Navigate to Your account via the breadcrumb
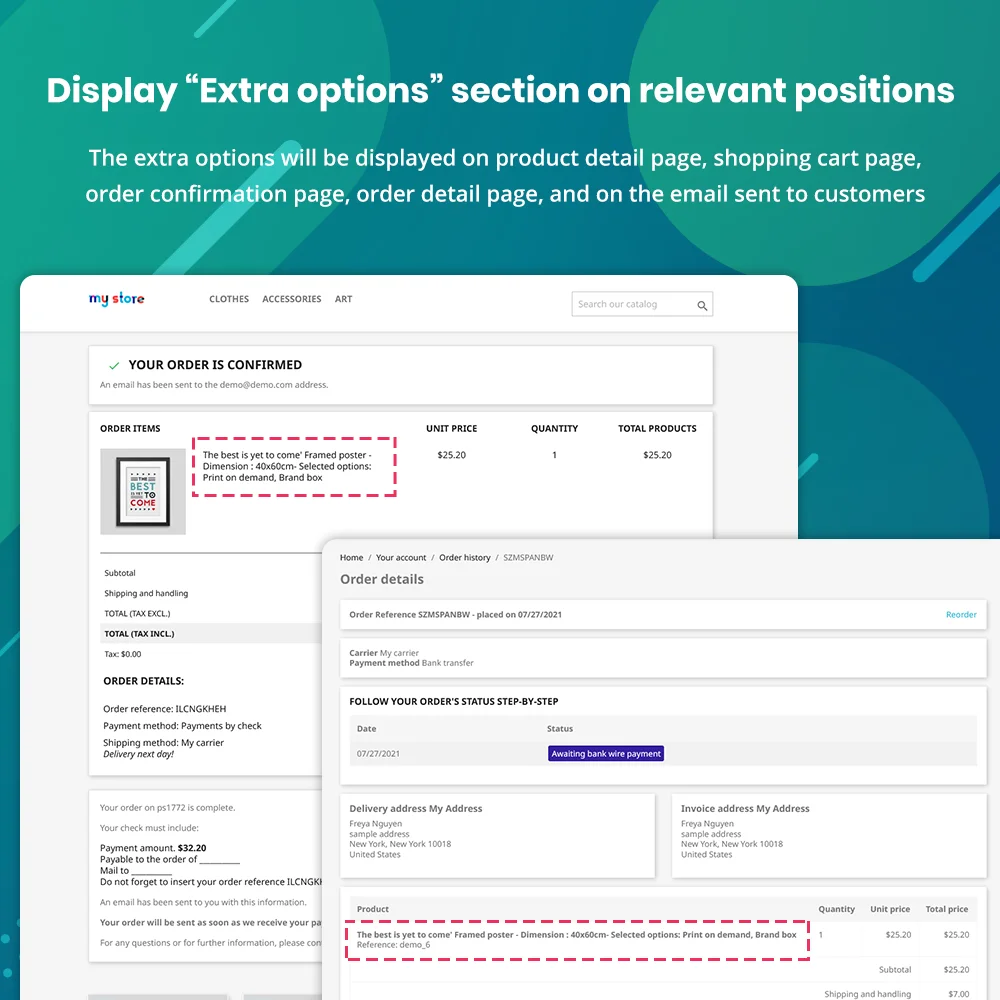The height and width of the screenshot is (1000, 1000). pos(401,557)
